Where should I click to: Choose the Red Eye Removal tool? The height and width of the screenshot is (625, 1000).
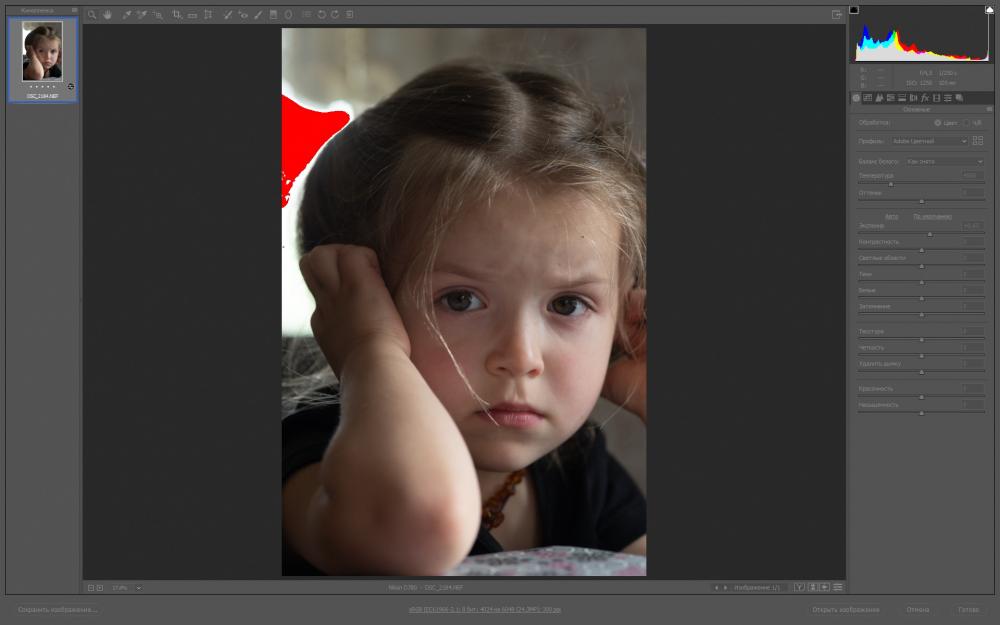pyautogui.click(x=243, y=14)
